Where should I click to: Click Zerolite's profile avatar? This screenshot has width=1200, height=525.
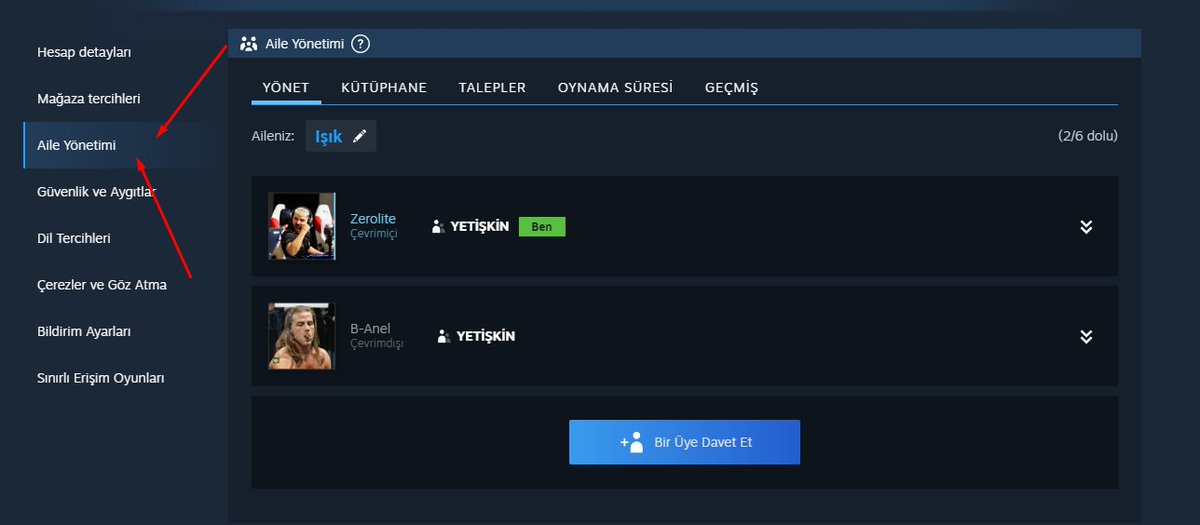[302, 227]
